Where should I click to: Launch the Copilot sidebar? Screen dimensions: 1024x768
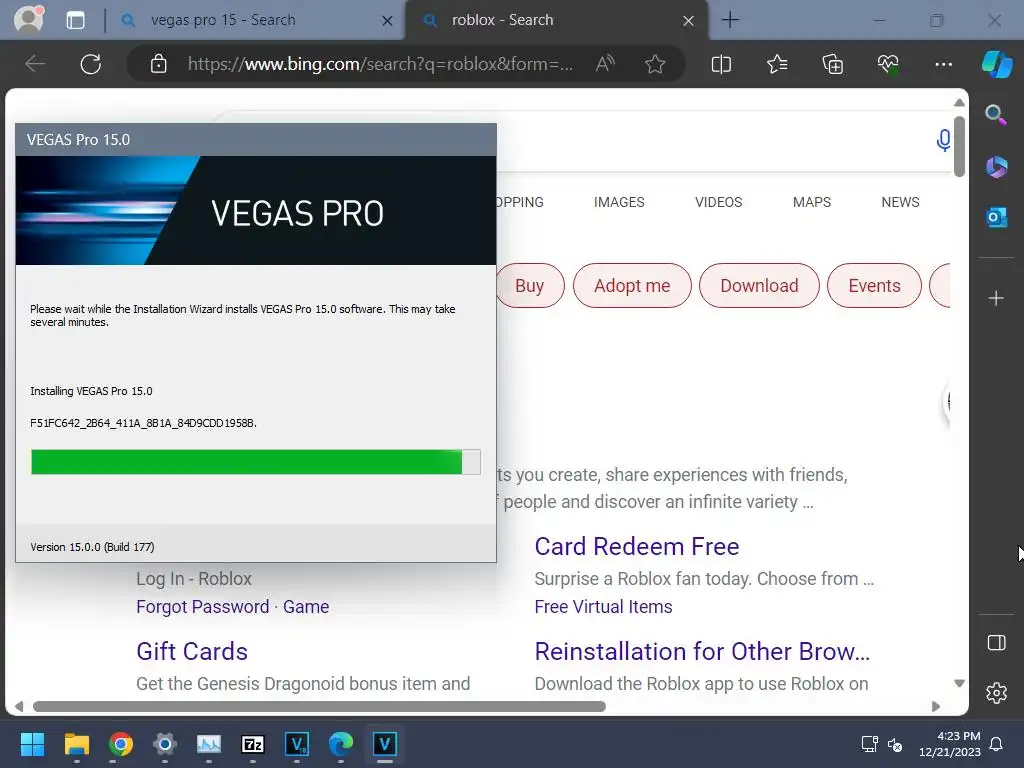coord(997,64)
